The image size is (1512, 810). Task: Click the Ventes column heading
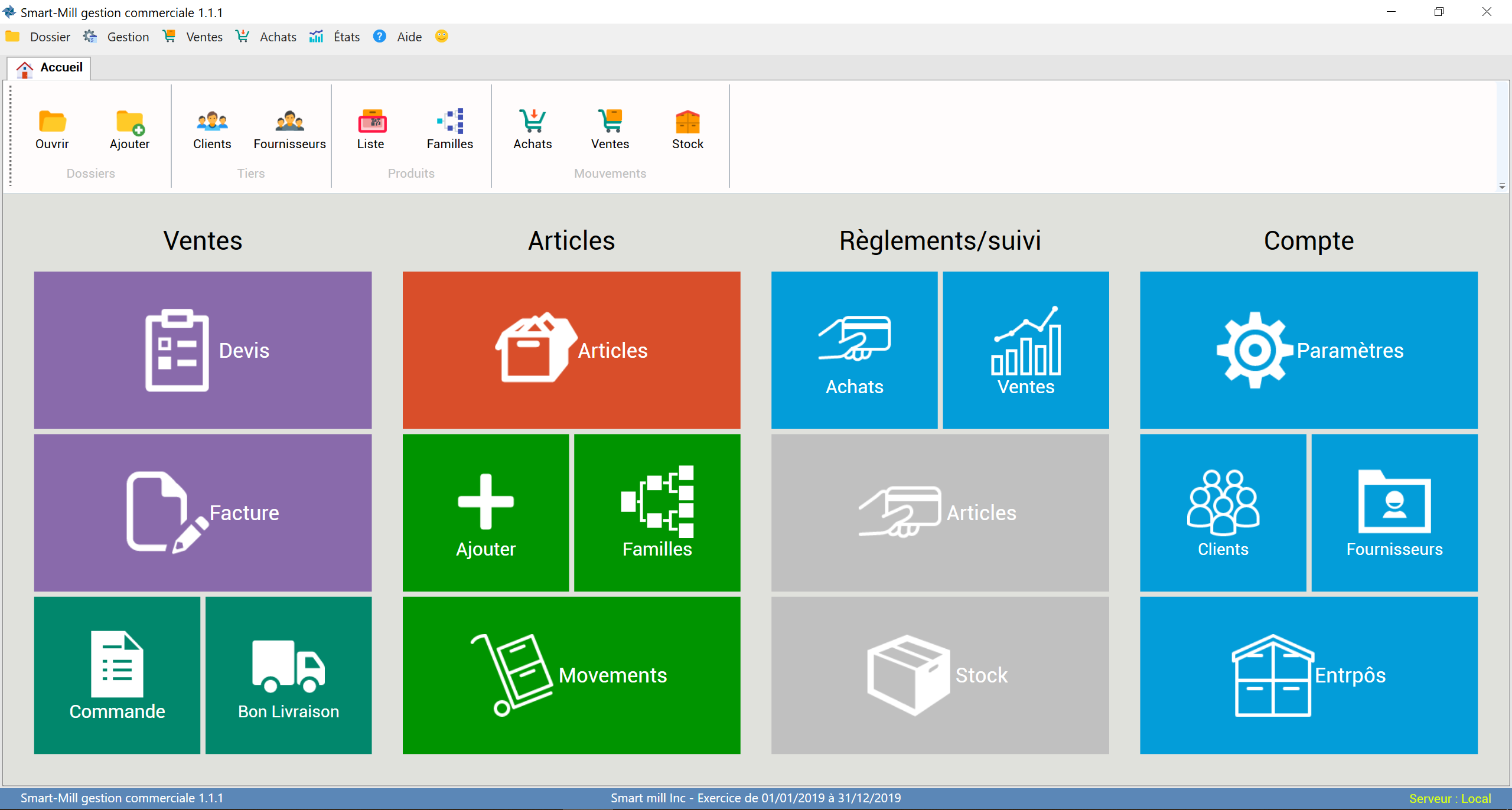pyautogui.click(x=203, y=241)
